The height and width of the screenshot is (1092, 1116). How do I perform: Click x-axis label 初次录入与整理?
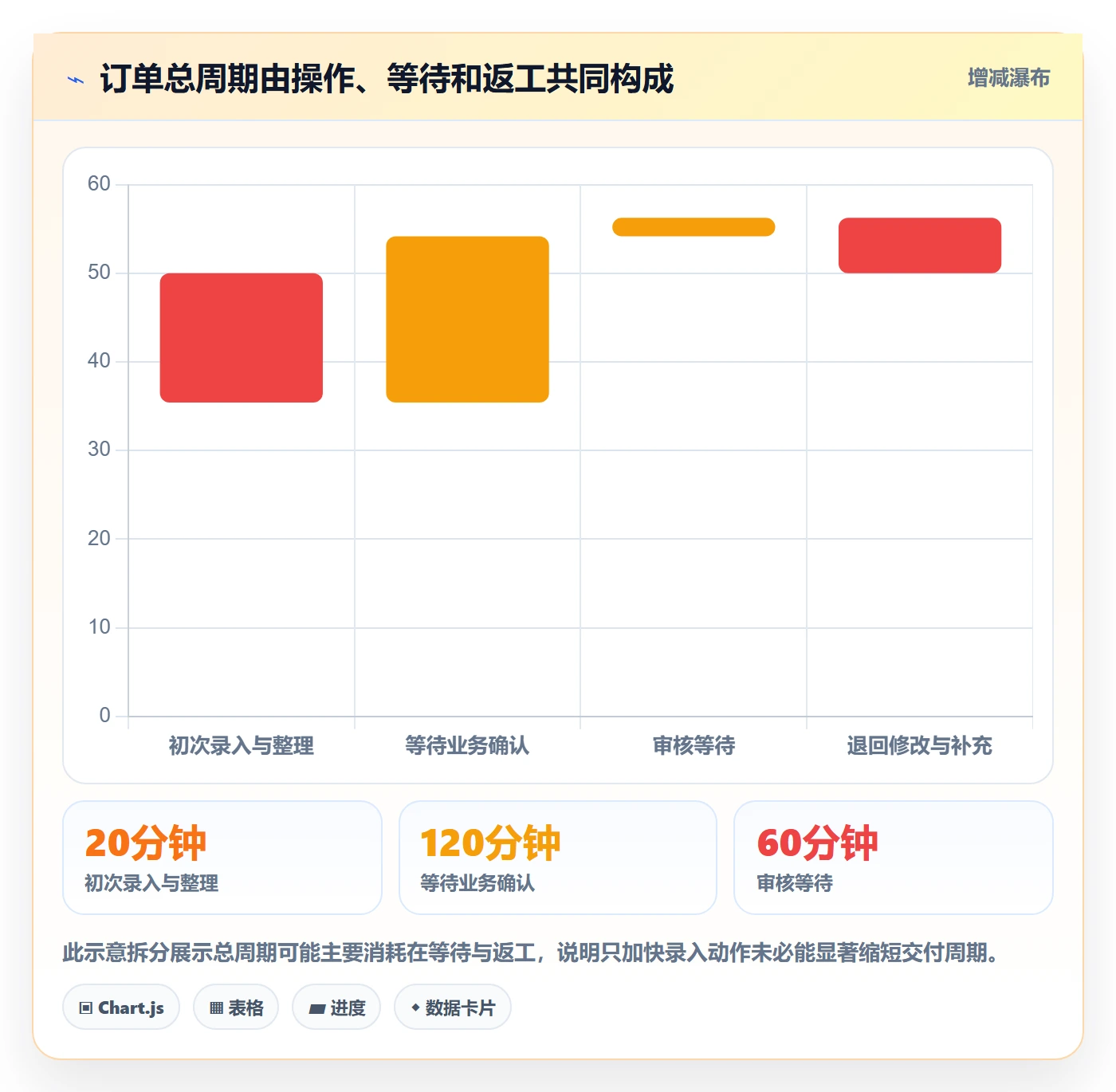tap(242, 745)
